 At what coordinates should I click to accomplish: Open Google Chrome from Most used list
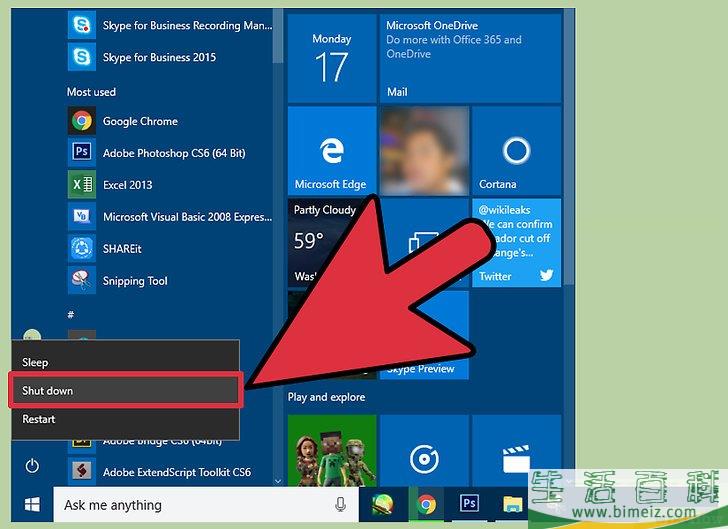point(139,121)
